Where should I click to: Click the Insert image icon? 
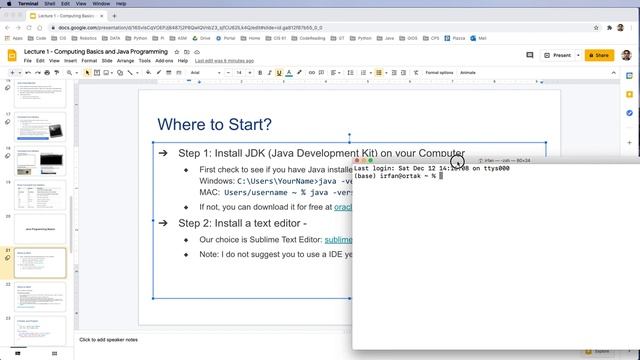(107, 73)
